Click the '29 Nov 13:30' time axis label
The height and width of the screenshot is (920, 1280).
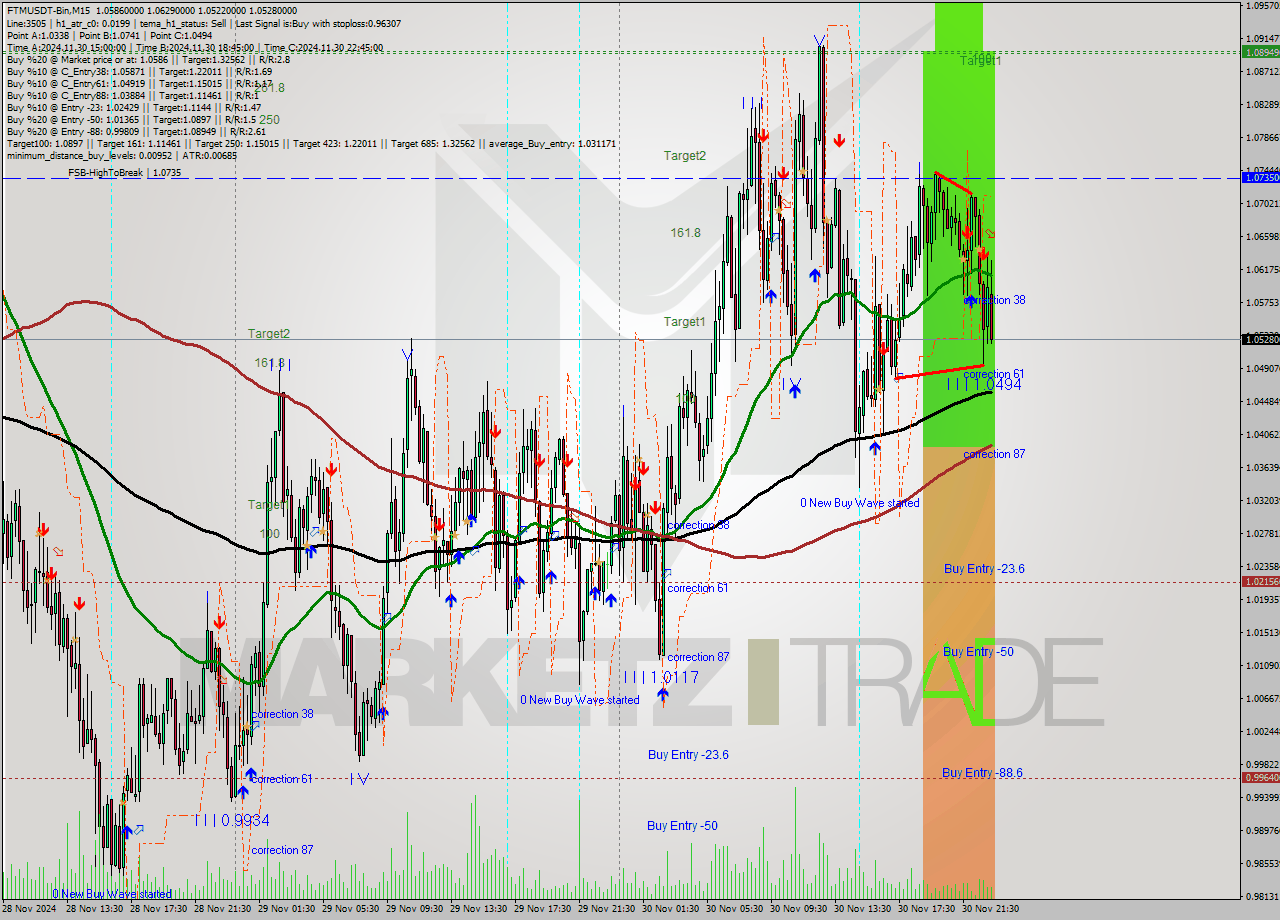point(479,909)
